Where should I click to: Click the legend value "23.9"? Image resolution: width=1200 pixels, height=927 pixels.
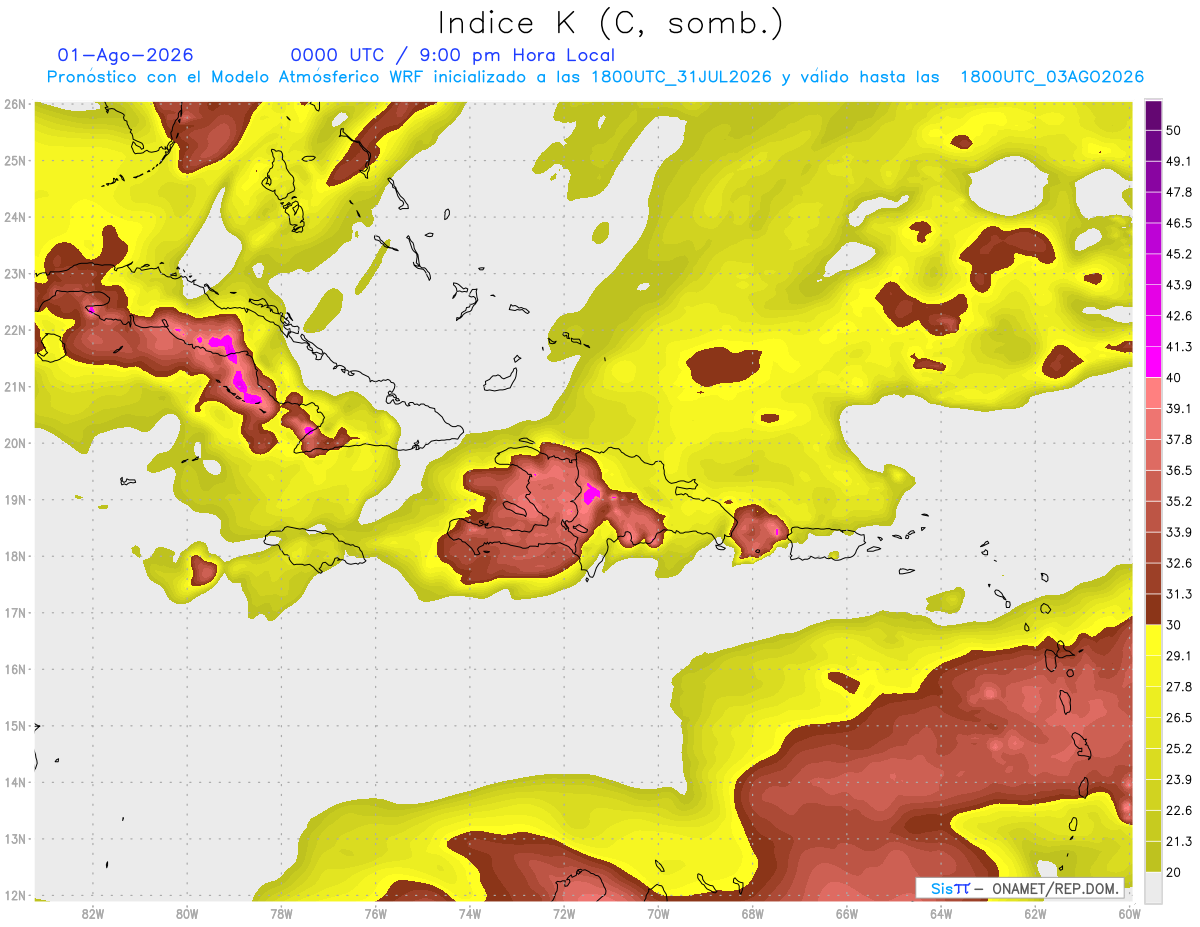pos(1178,779)
